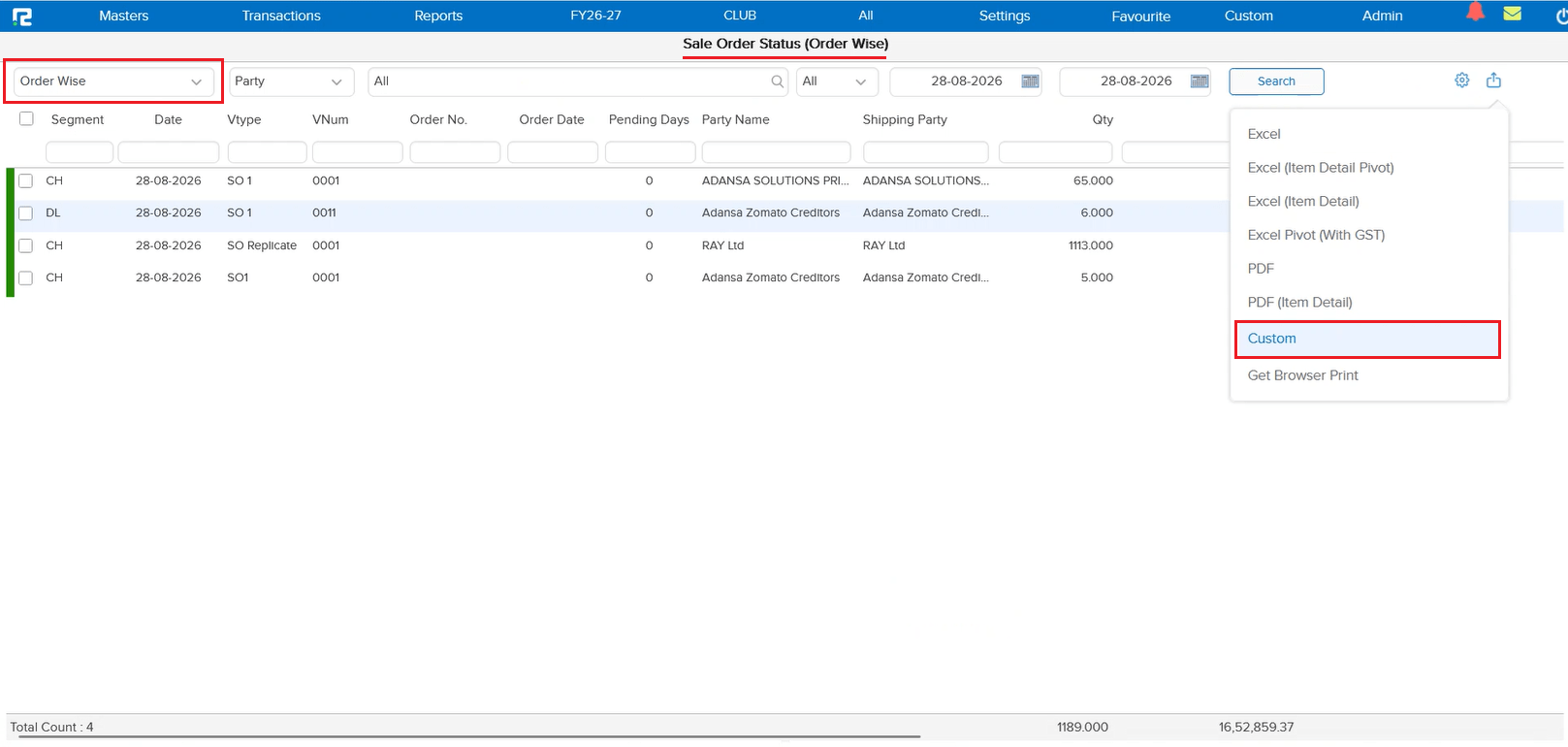This screenshot has height=747, width=1568.
Task: Open the red notification bell
Action: tap(1475, 13)
